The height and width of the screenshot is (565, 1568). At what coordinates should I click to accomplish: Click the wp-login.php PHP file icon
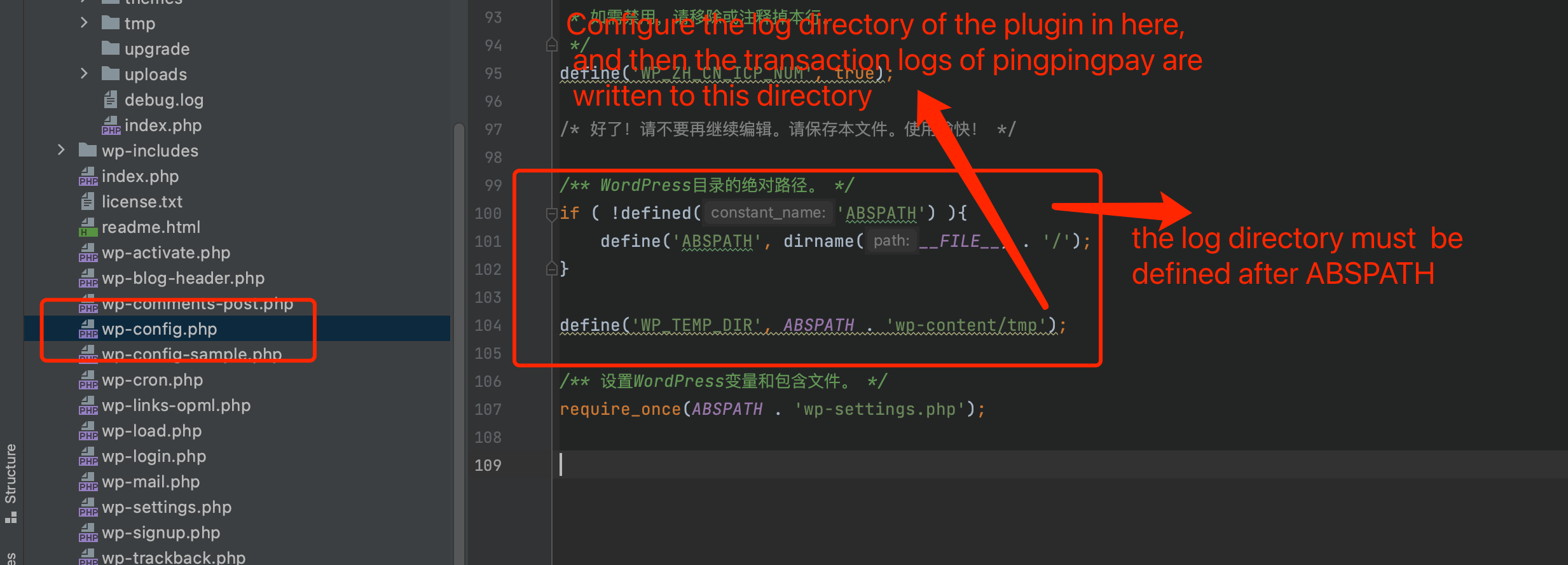coord(88,456)
